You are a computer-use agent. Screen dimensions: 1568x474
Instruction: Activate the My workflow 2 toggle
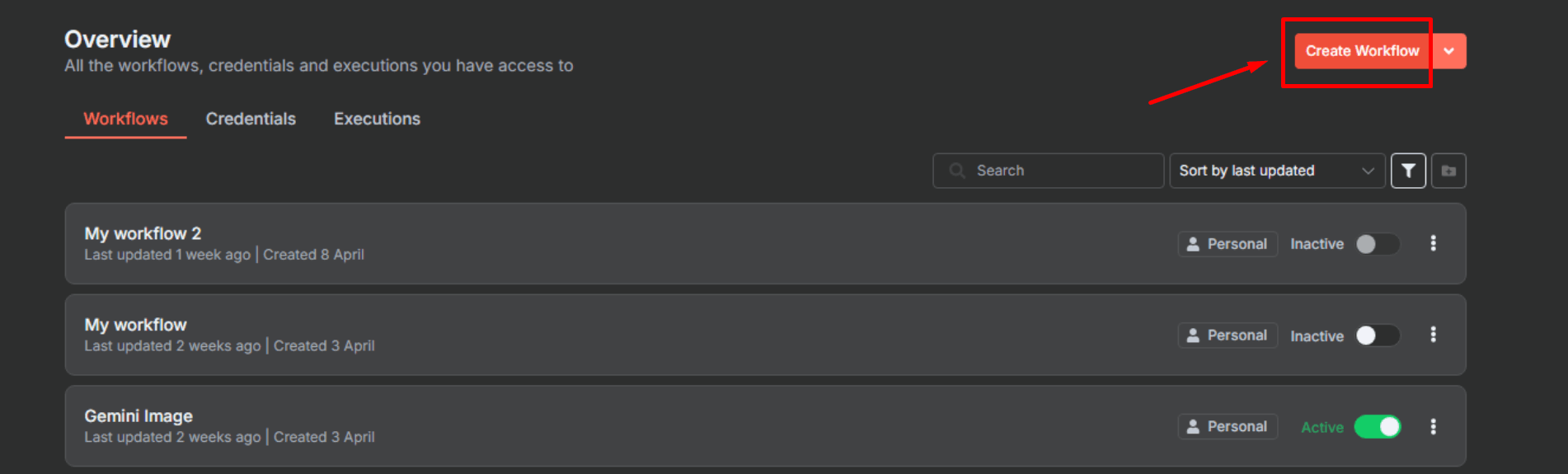pyautogui.click(x=1378, y=244)
